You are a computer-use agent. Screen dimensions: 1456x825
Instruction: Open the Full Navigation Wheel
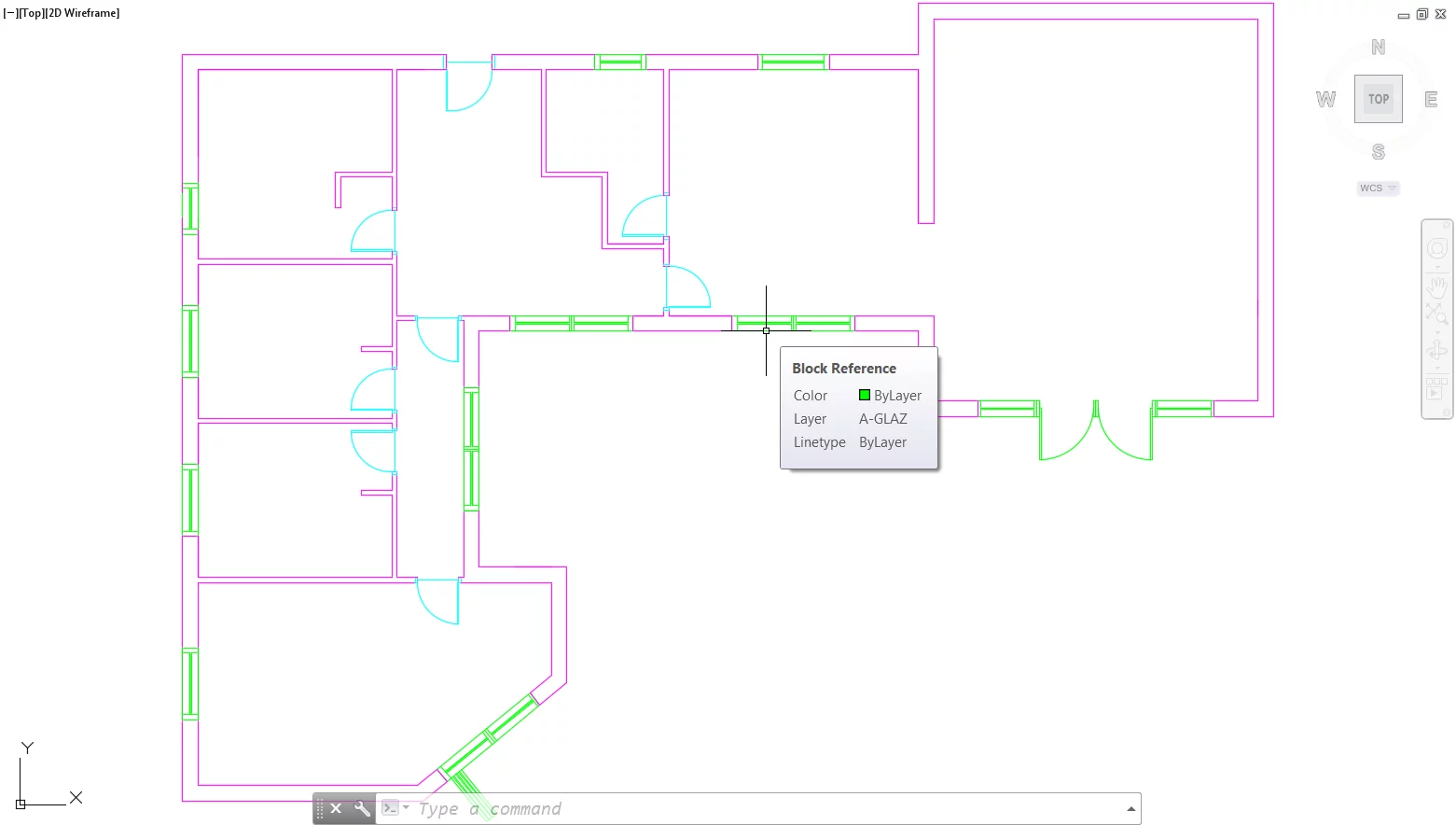click(x=1436, y=247)
